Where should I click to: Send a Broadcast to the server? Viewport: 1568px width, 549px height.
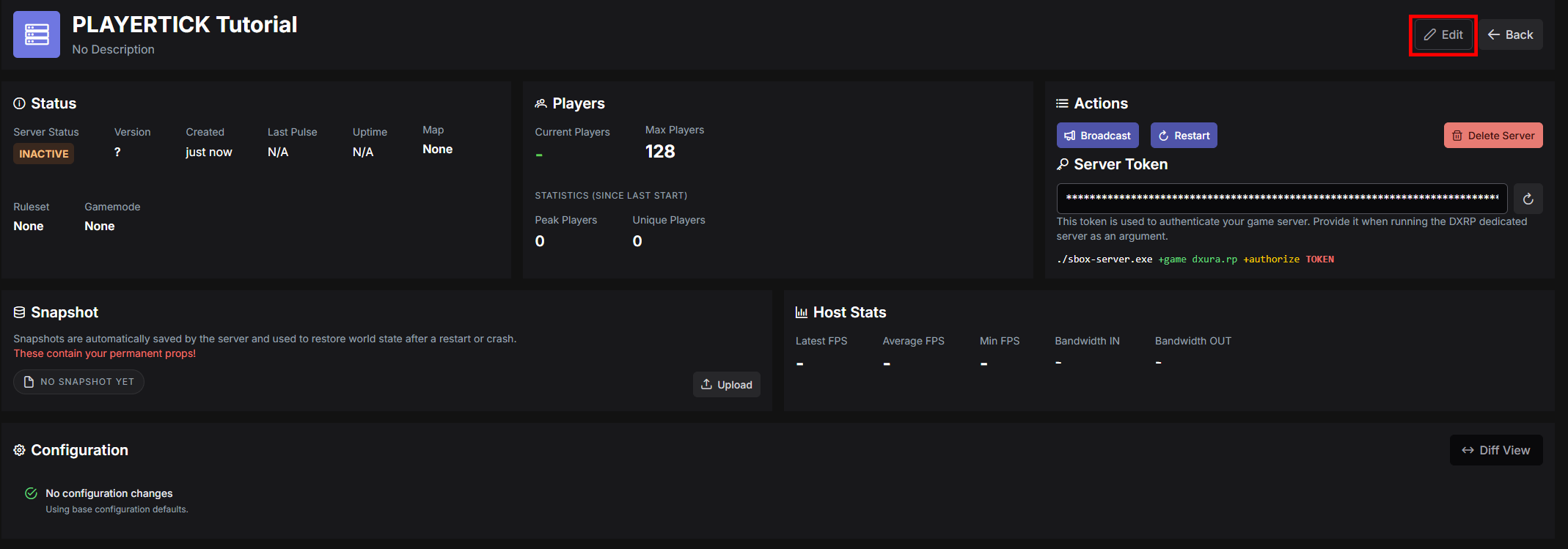click(1097, 135)
